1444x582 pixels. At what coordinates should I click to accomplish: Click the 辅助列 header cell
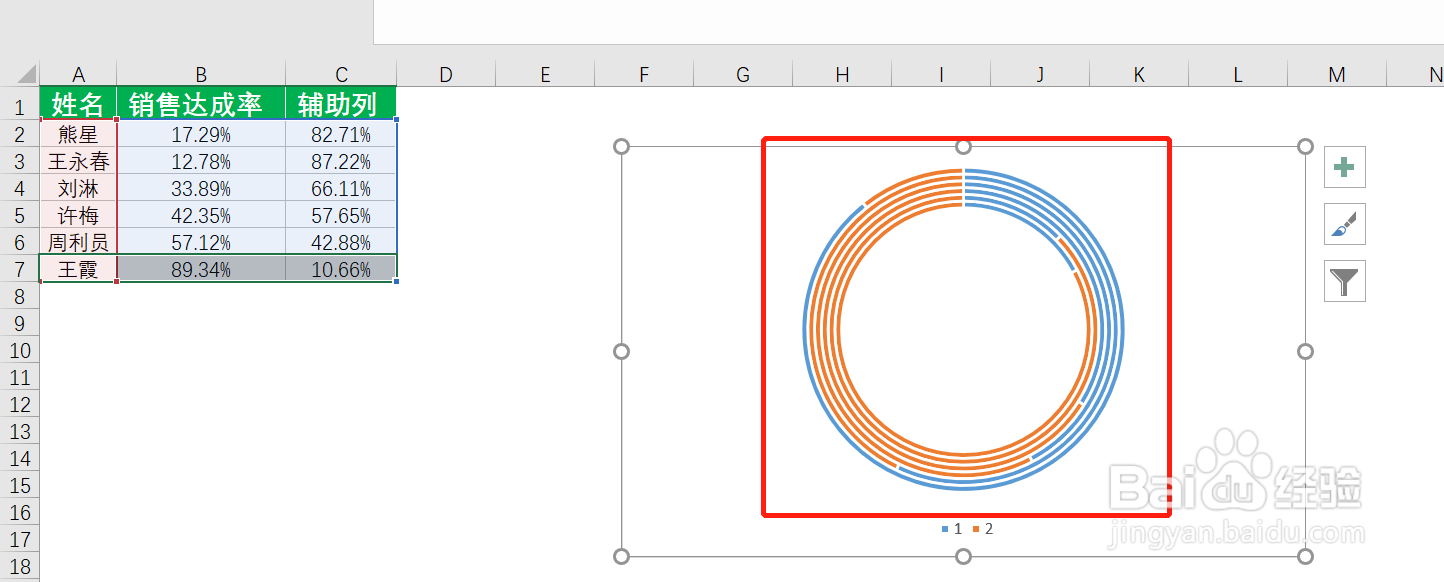[x=341, y=104]
